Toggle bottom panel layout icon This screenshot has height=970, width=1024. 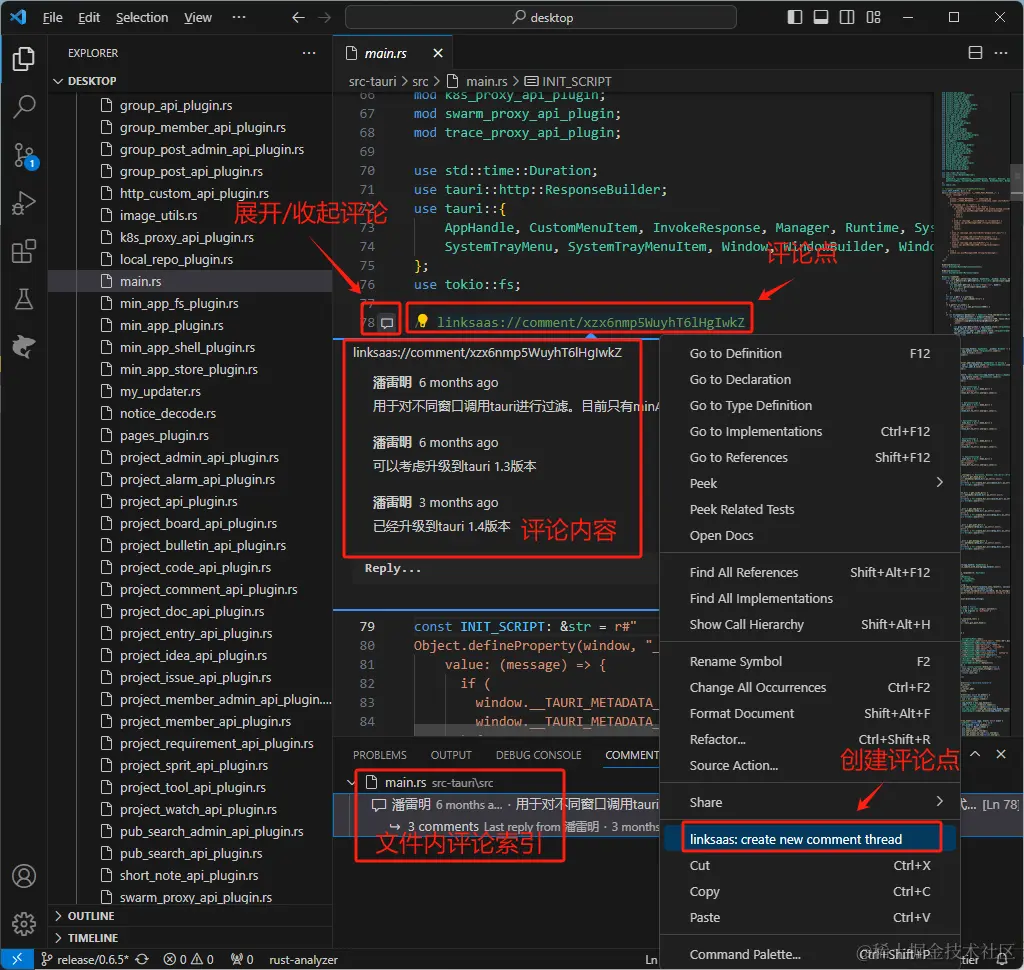821,17
